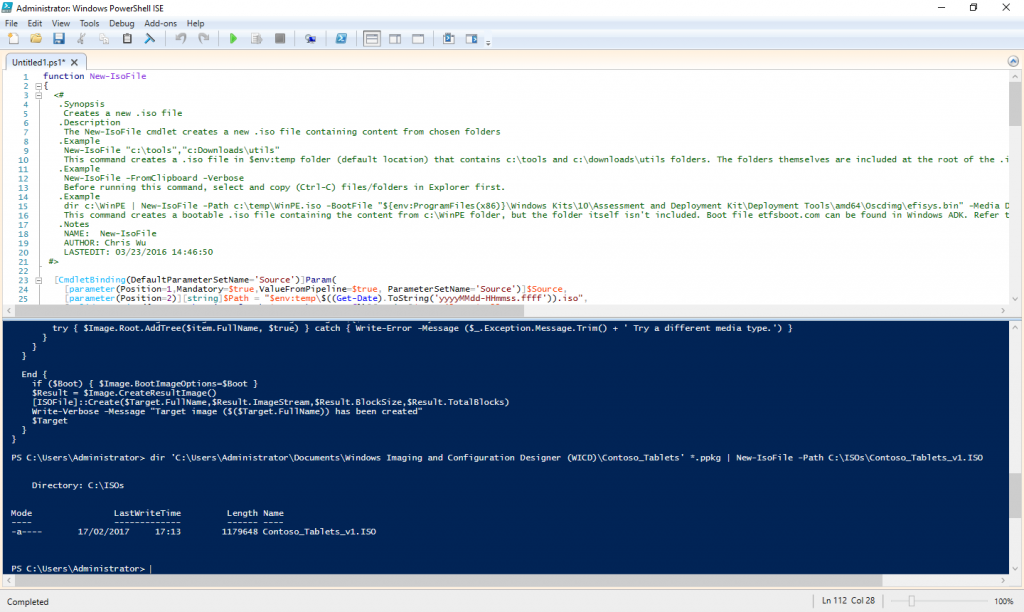The height and width of the screenshot is (612, 1024).
Task: Click the Copy icon in toolbar
Action: (x=104, y=39)
